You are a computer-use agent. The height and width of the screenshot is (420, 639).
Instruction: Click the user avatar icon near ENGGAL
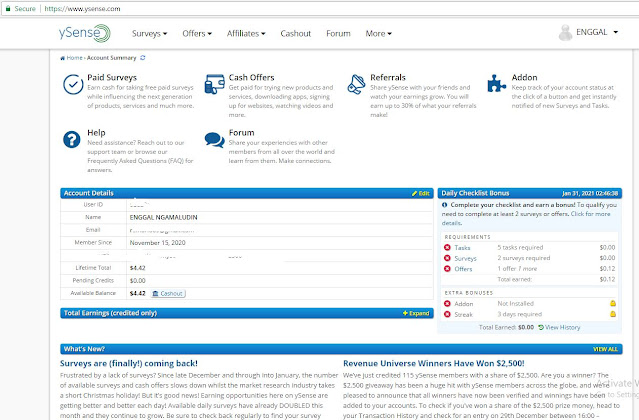[565, 33]
